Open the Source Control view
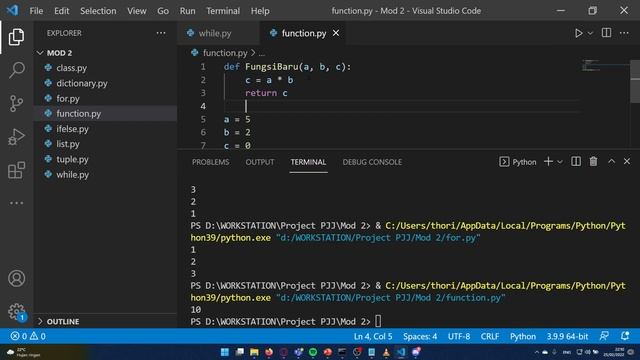Image resolution: width=640 pixels, height=360 pixels. tap(16, 103)
